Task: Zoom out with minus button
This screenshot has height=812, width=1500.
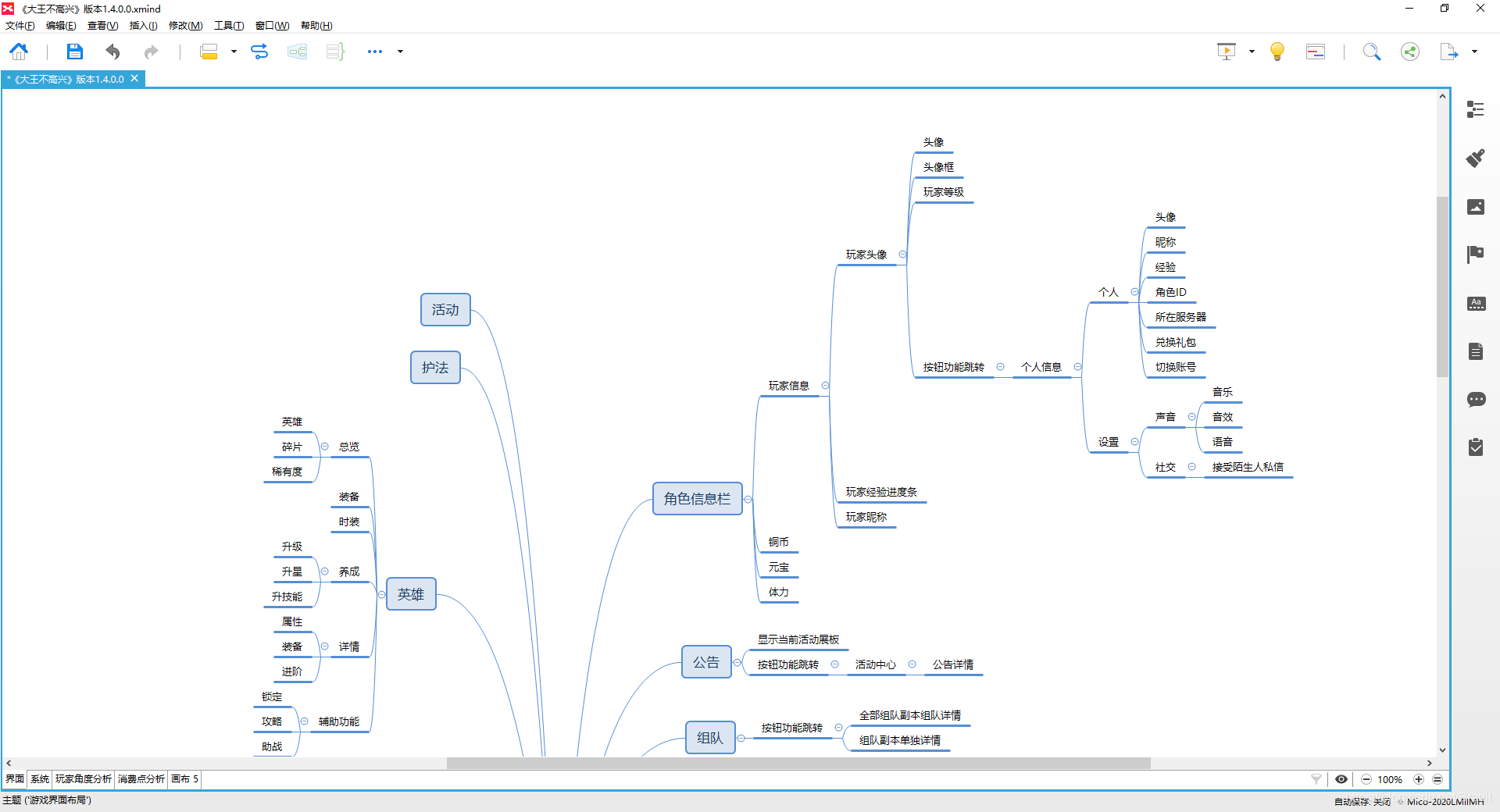Action: pyautogui.click(x=1366, y=779)
